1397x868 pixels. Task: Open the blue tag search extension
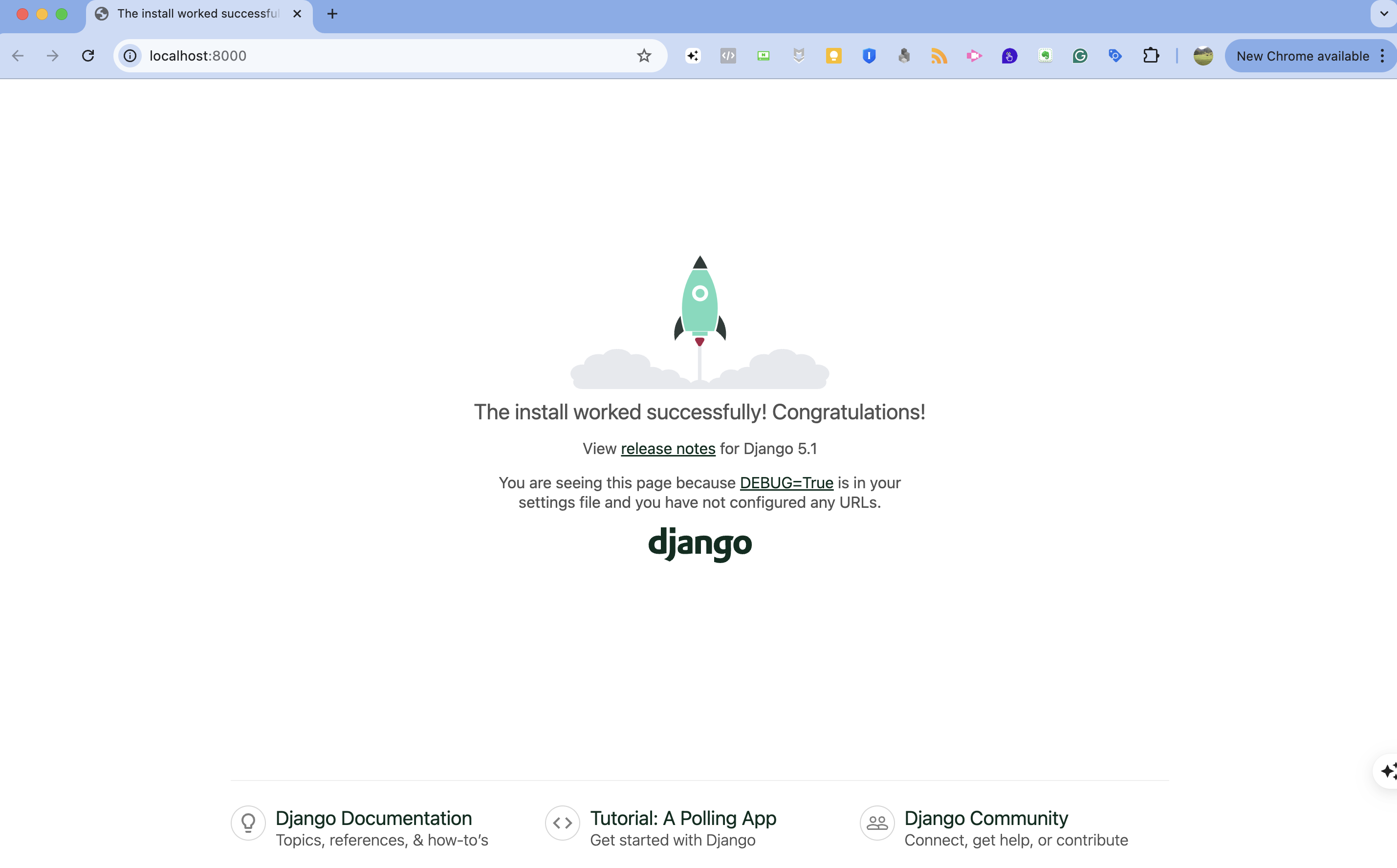tap(1115, 56)
